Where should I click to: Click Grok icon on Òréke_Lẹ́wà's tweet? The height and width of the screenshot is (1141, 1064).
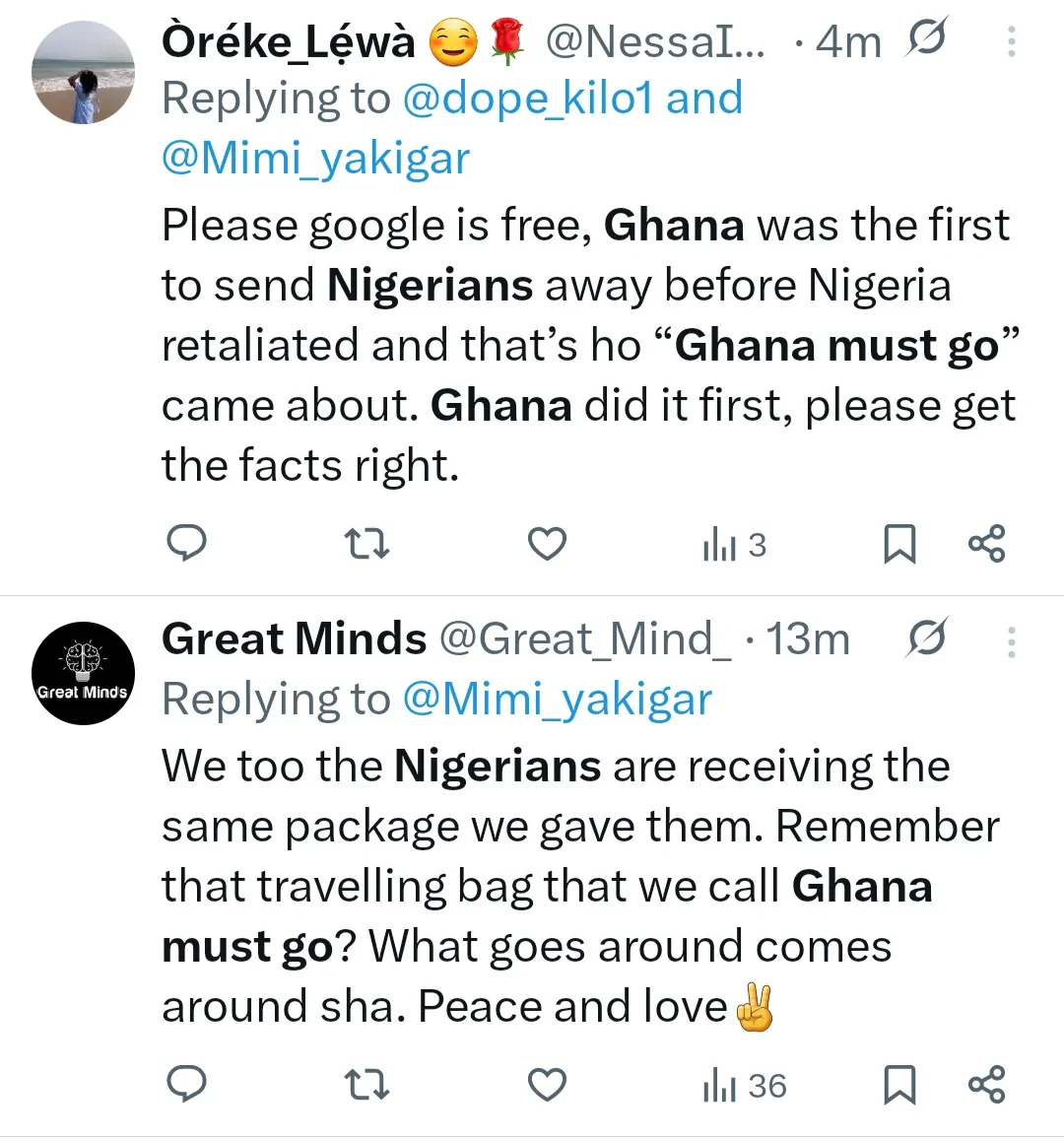(926, 39)
